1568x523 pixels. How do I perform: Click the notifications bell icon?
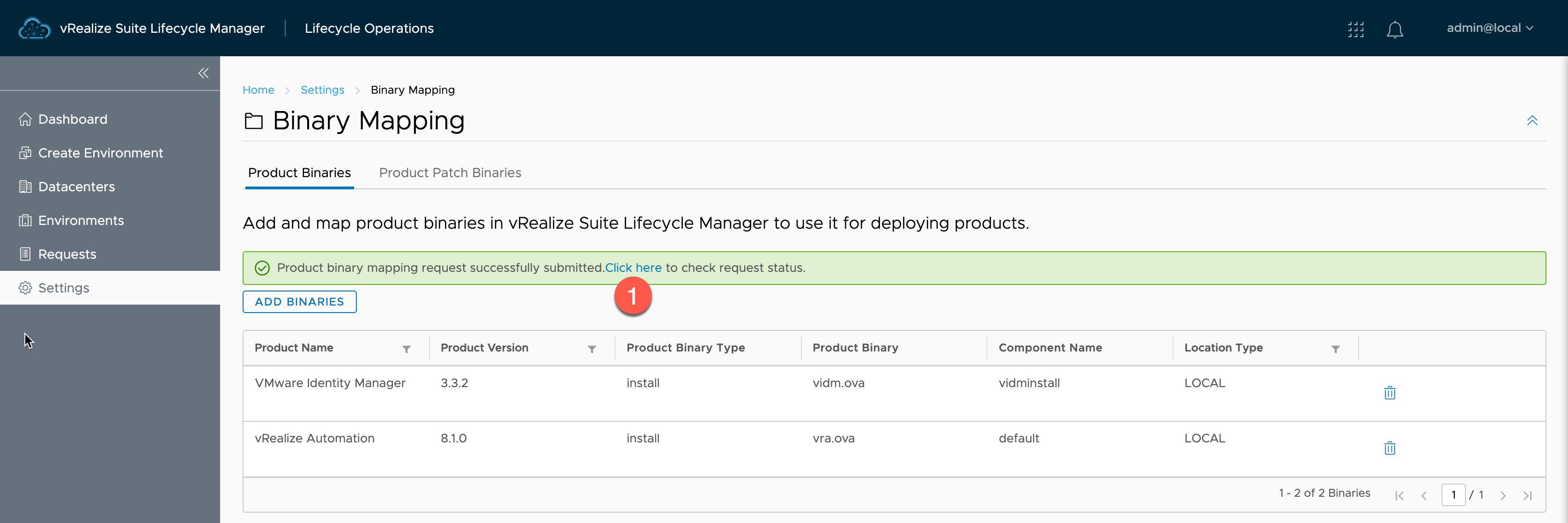point(1395,27)
